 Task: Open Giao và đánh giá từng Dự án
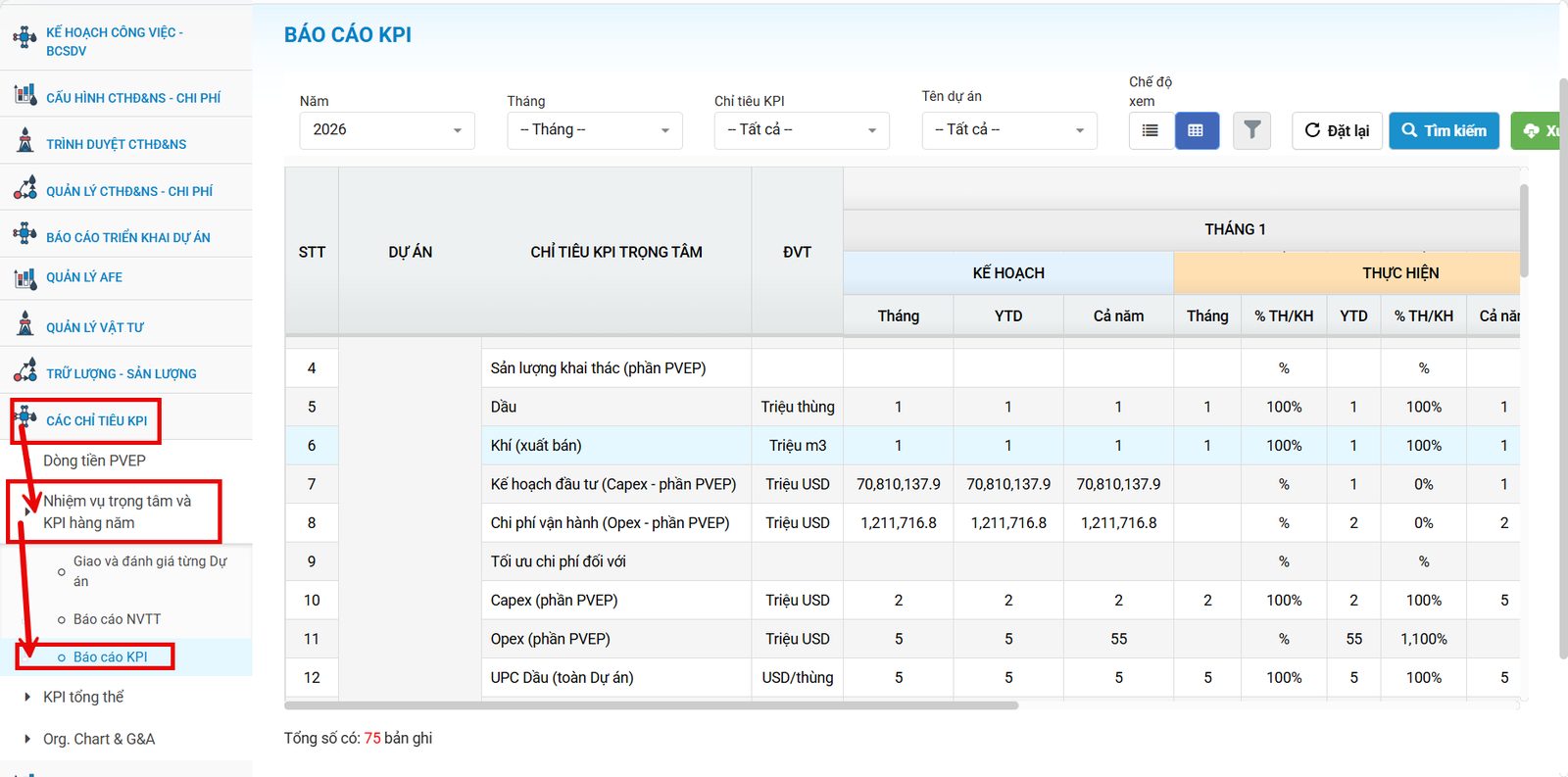tap(150, 571)
